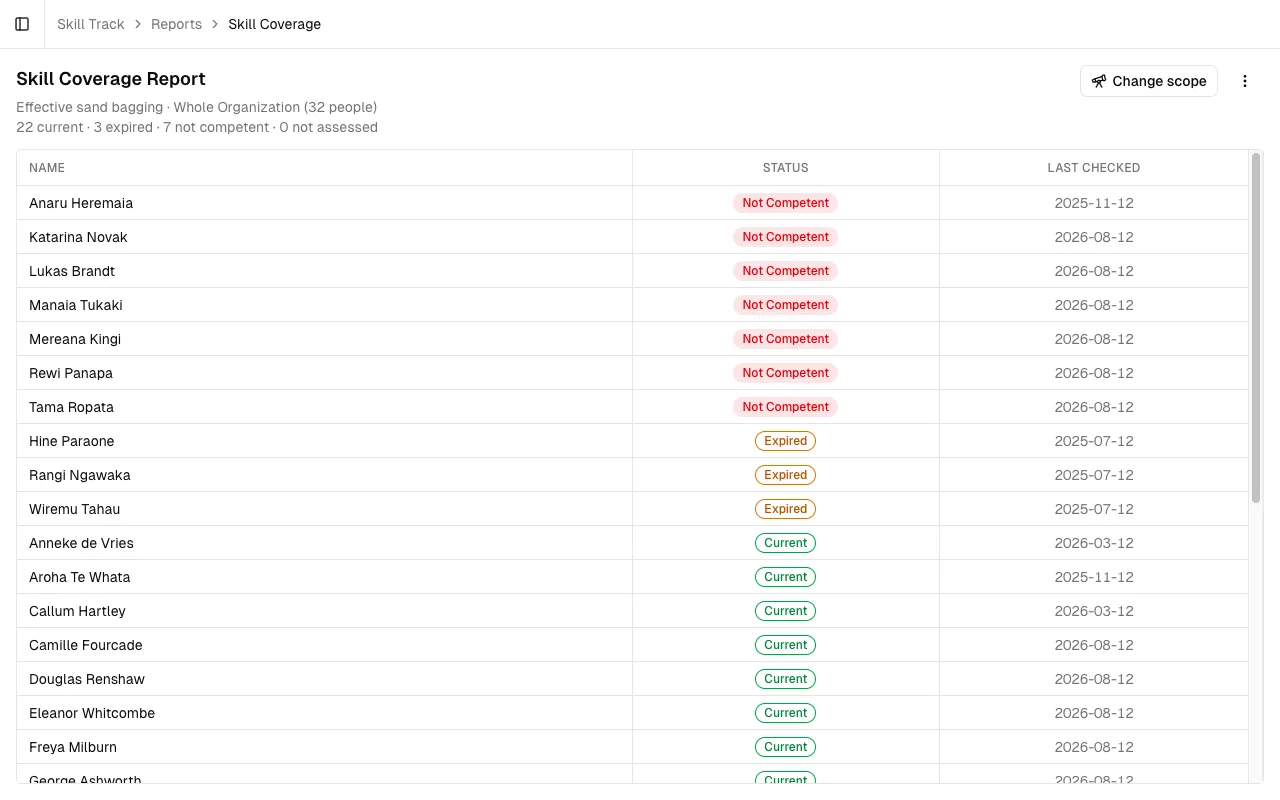Click Current badge for Callum Hartley
This screenshot has height=800, width=1280.
click(786, 611)
